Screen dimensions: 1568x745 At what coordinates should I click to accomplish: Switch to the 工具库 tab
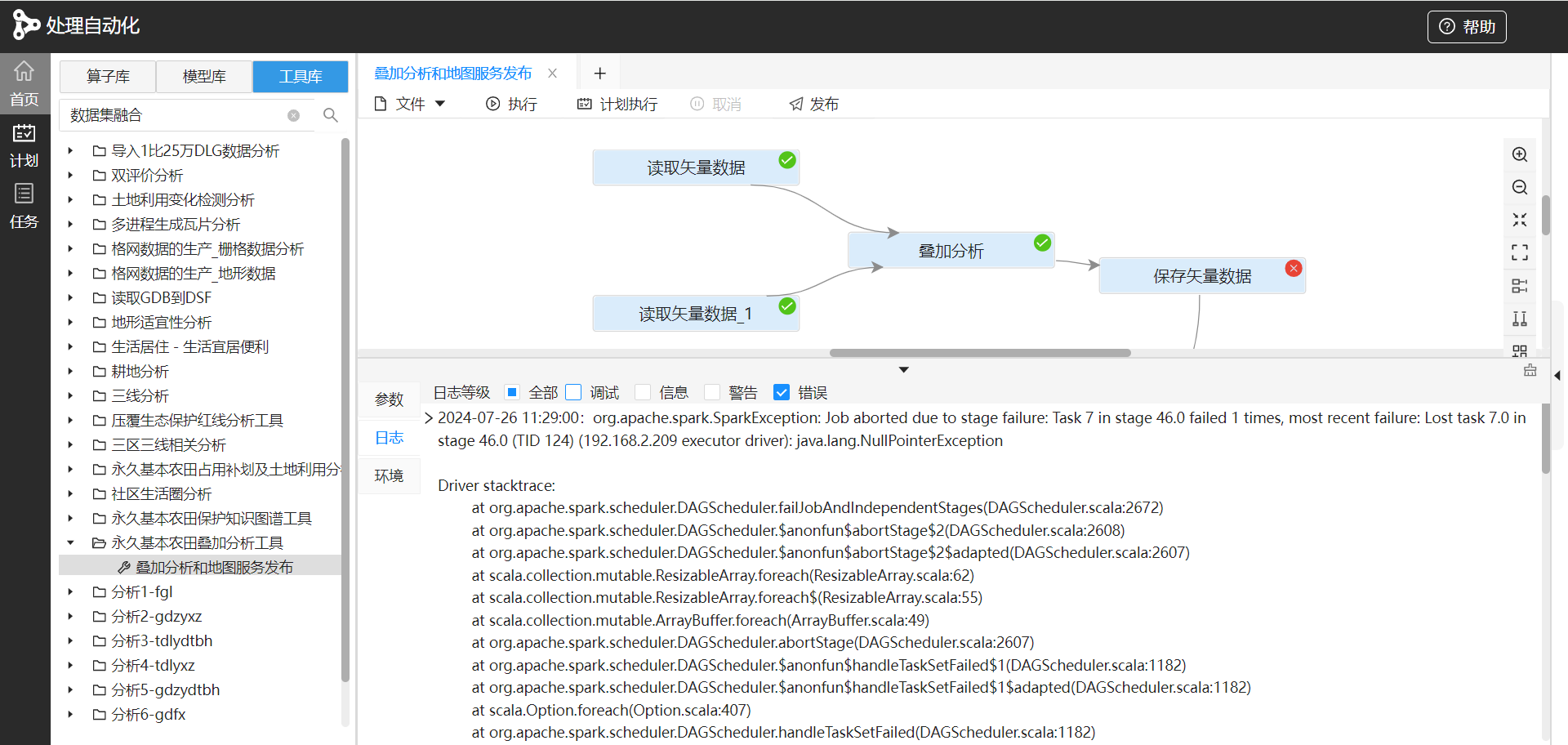pos(301,76)
